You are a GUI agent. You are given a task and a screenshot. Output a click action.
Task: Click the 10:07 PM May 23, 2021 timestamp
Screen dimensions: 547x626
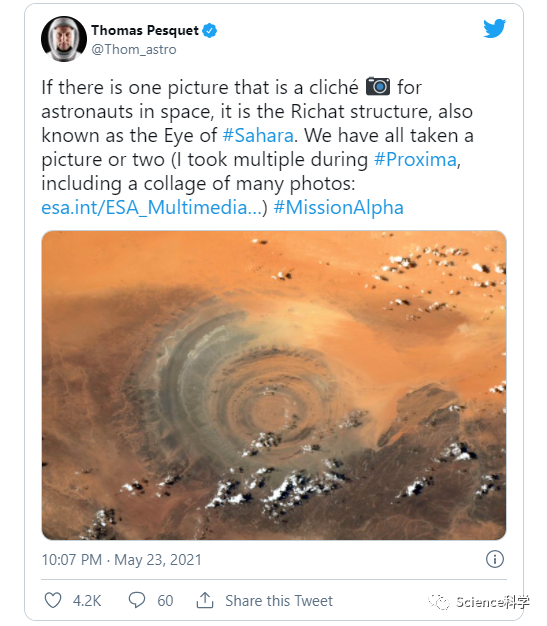coord(121,560)
